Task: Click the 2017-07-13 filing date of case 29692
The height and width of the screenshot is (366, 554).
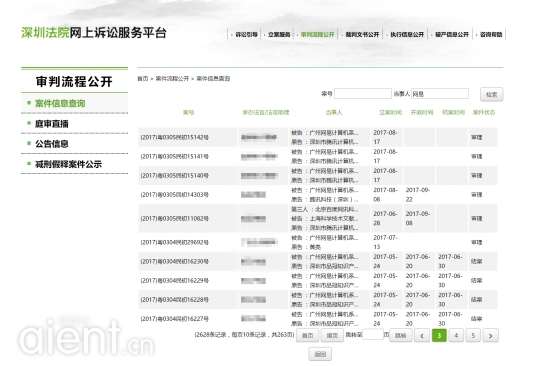Action: tap(385, 242)
